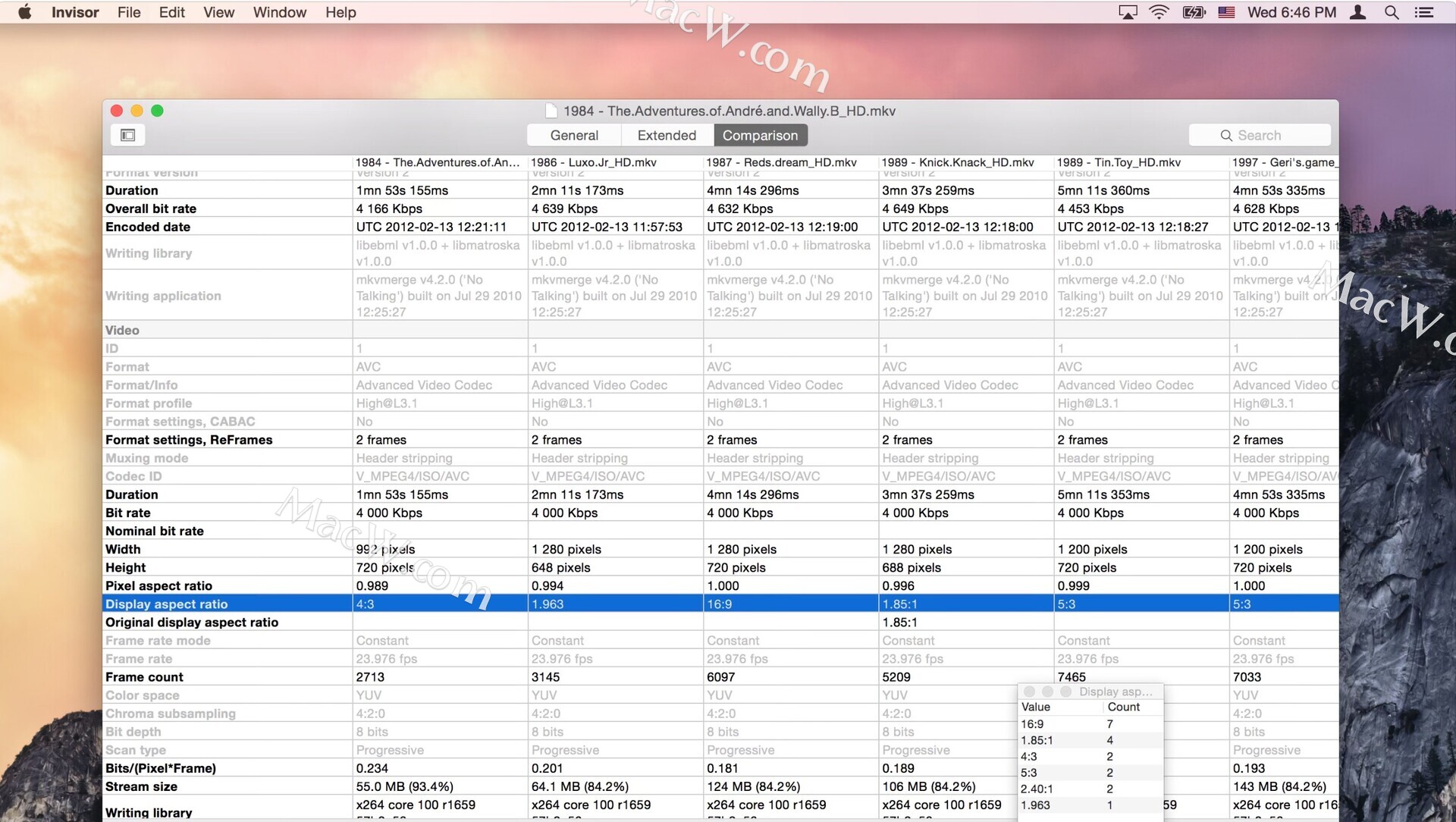Select the 16:9 row in popup

(1090, 724)
